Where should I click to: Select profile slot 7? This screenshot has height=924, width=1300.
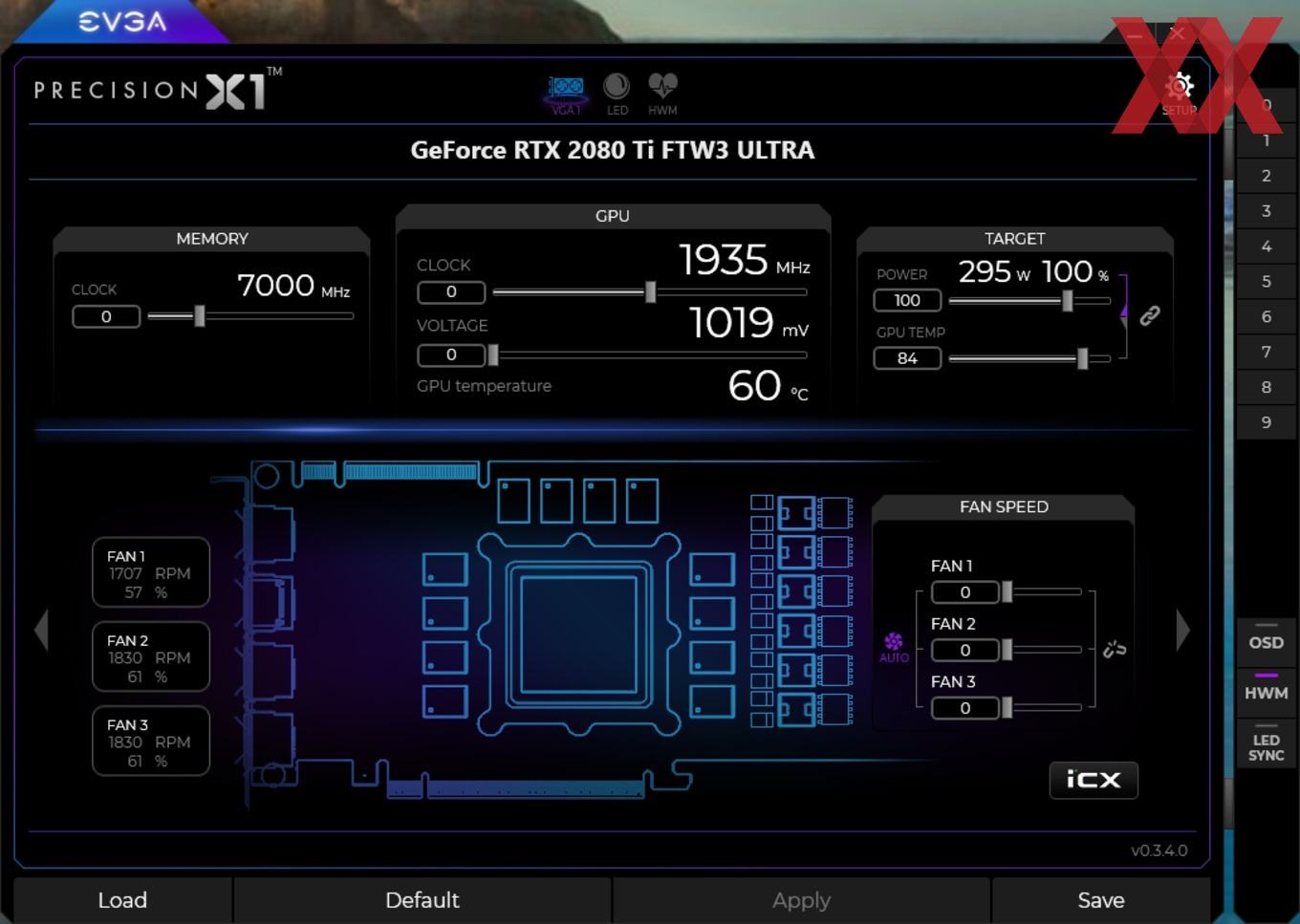pyautogui.click(x=1267, y=352)
